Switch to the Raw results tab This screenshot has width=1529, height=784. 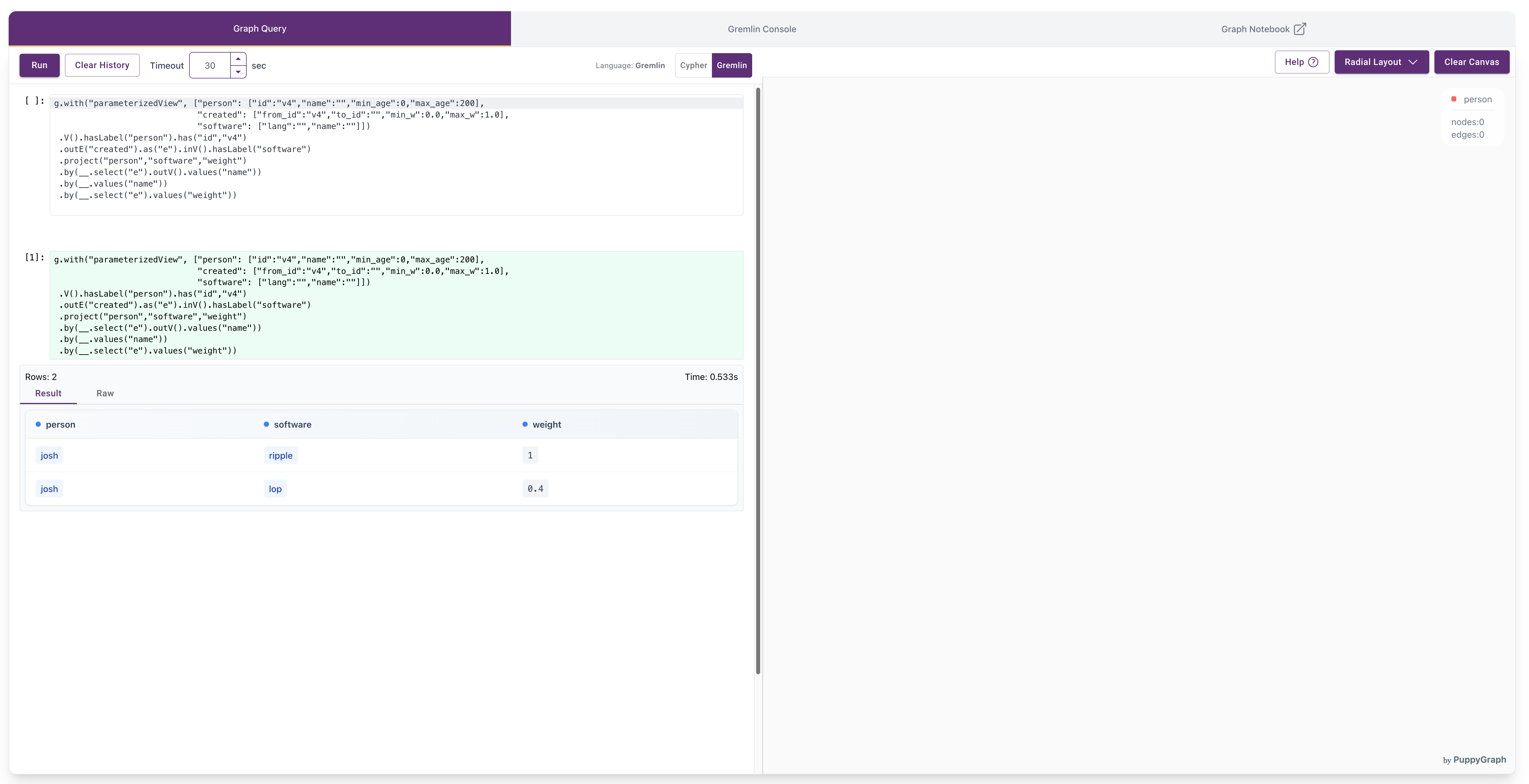pos(105,393)
